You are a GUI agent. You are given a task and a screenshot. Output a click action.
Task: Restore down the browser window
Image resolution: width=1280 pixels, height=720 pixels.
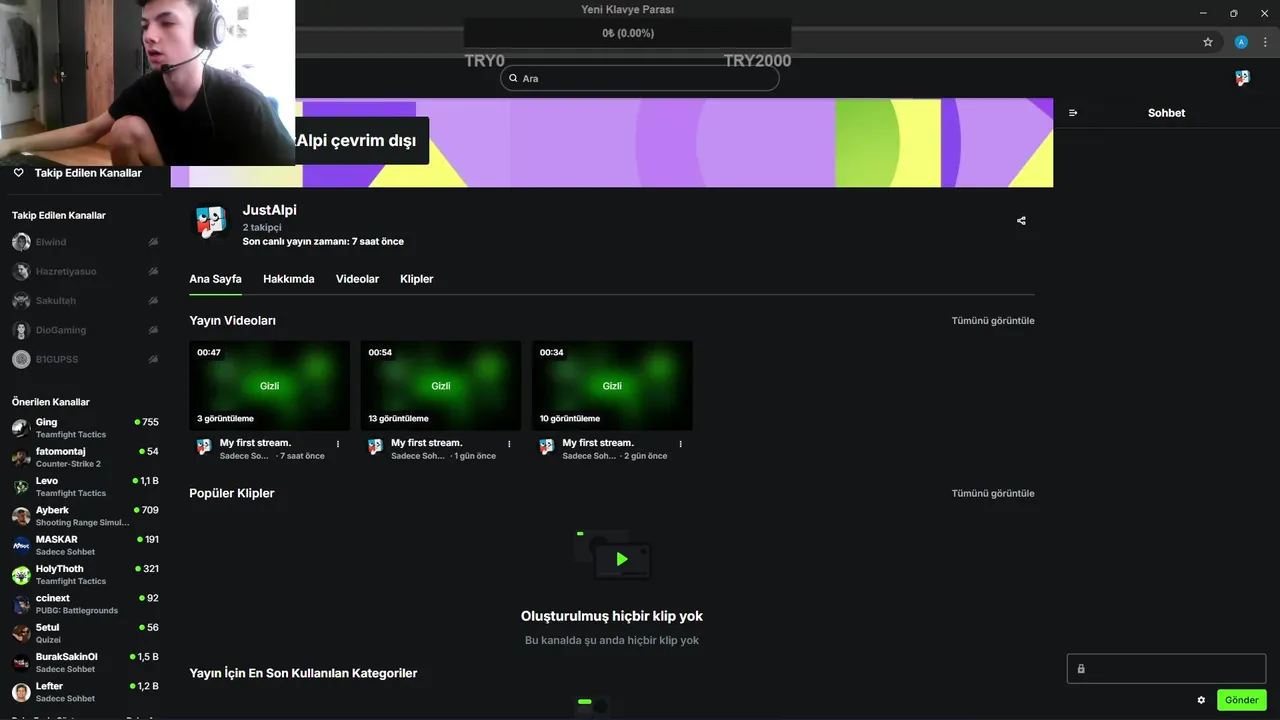1233,13
